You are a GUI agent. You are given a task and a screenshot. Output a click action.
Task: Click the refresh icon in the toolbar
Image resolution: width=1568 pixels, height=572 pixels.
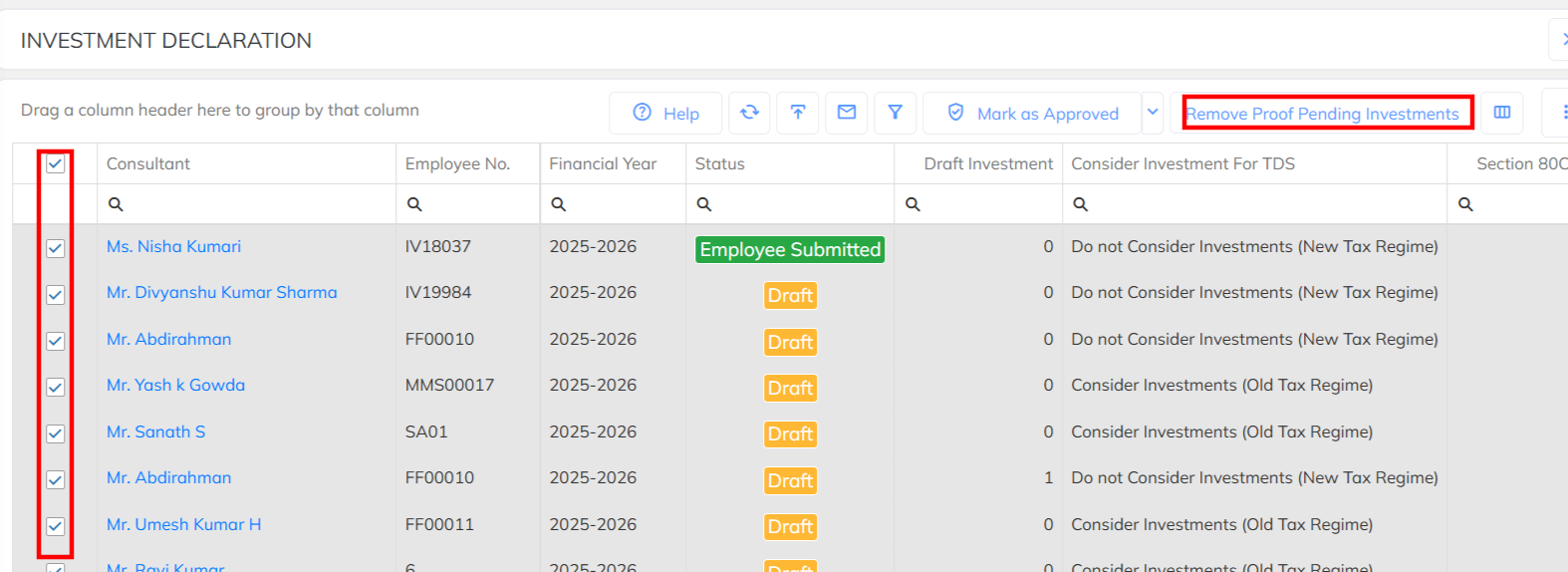749,113
